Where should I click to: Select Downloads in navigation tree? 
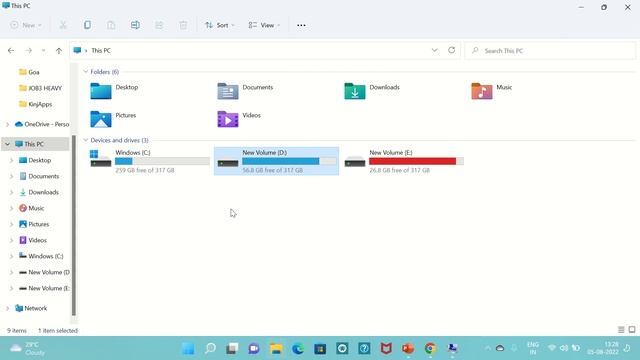[x=39, y=192]
